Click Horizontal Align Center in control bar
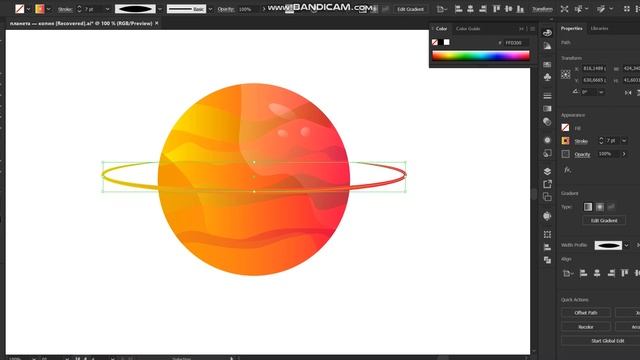The height and width of the screenshot is (360, 640). pos(470,9)
